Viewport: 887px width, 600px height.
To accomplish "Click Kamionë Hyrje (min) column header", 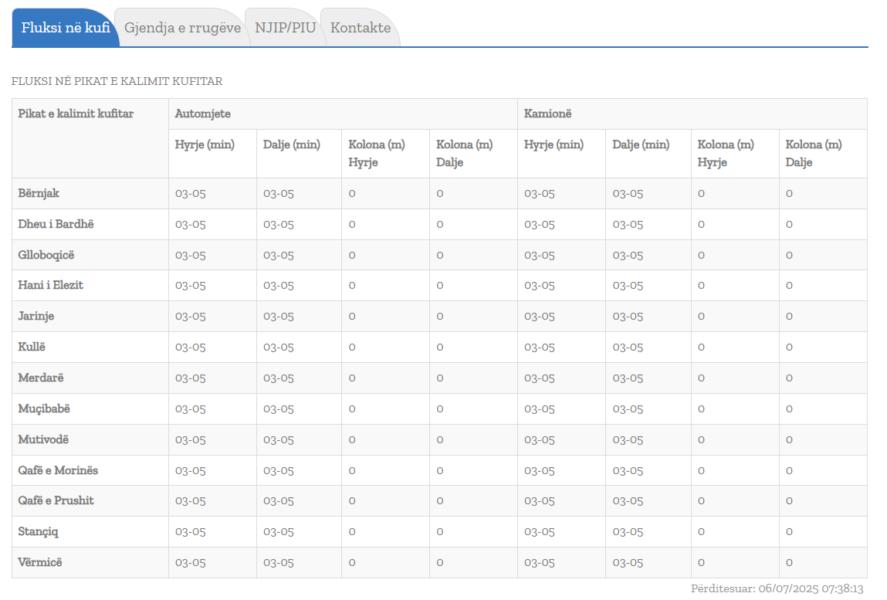I will click(x=554, y=145).
